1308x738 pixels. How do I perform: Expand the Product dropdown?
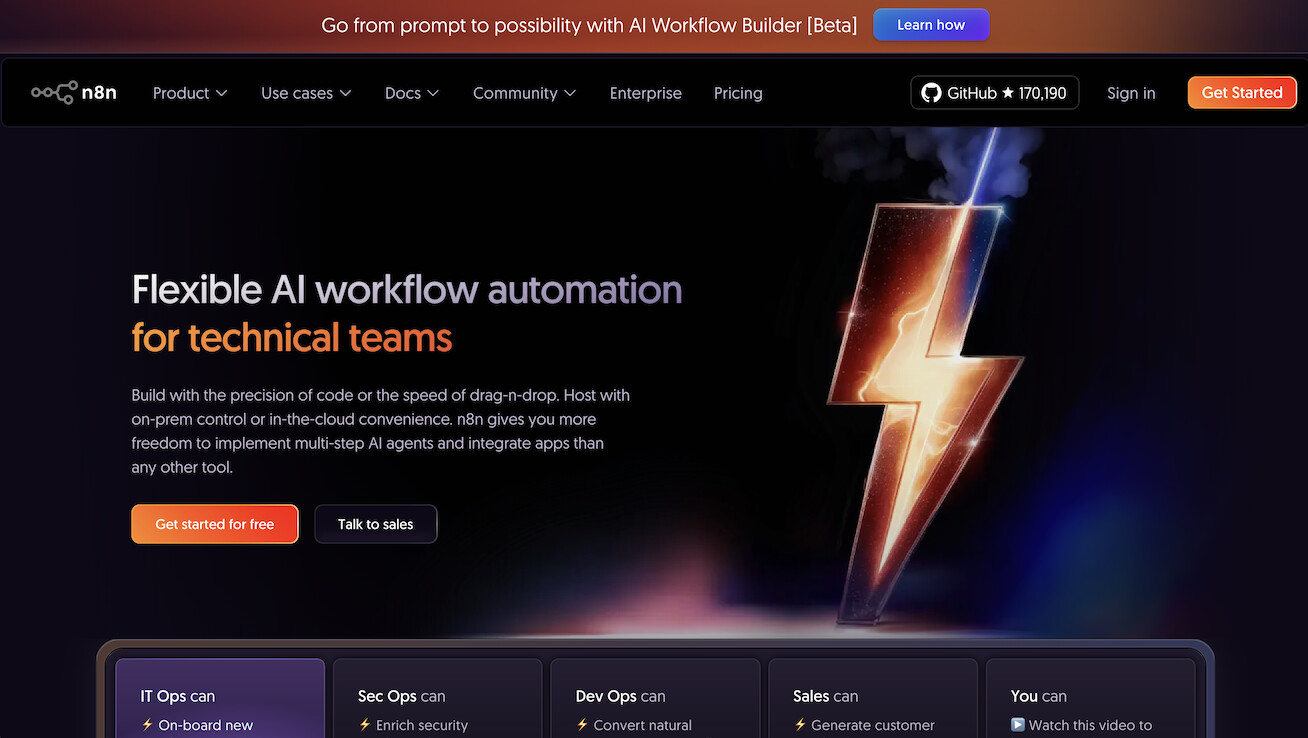[189, 92]
